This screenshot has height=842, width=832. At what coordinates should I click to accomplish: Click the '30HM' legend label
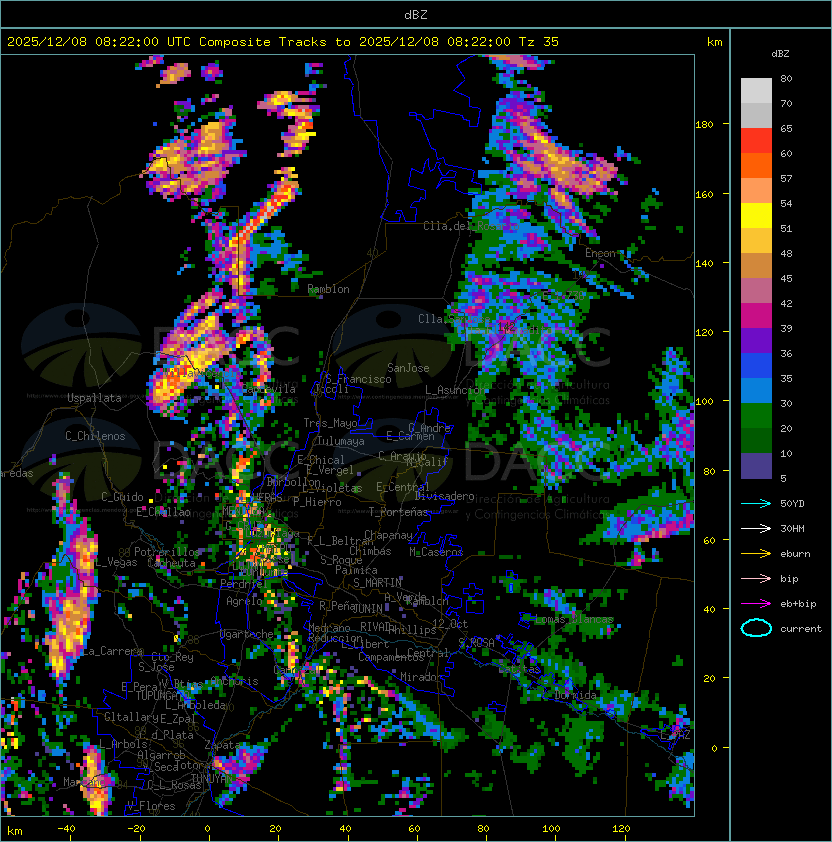(x=792, y=529)
